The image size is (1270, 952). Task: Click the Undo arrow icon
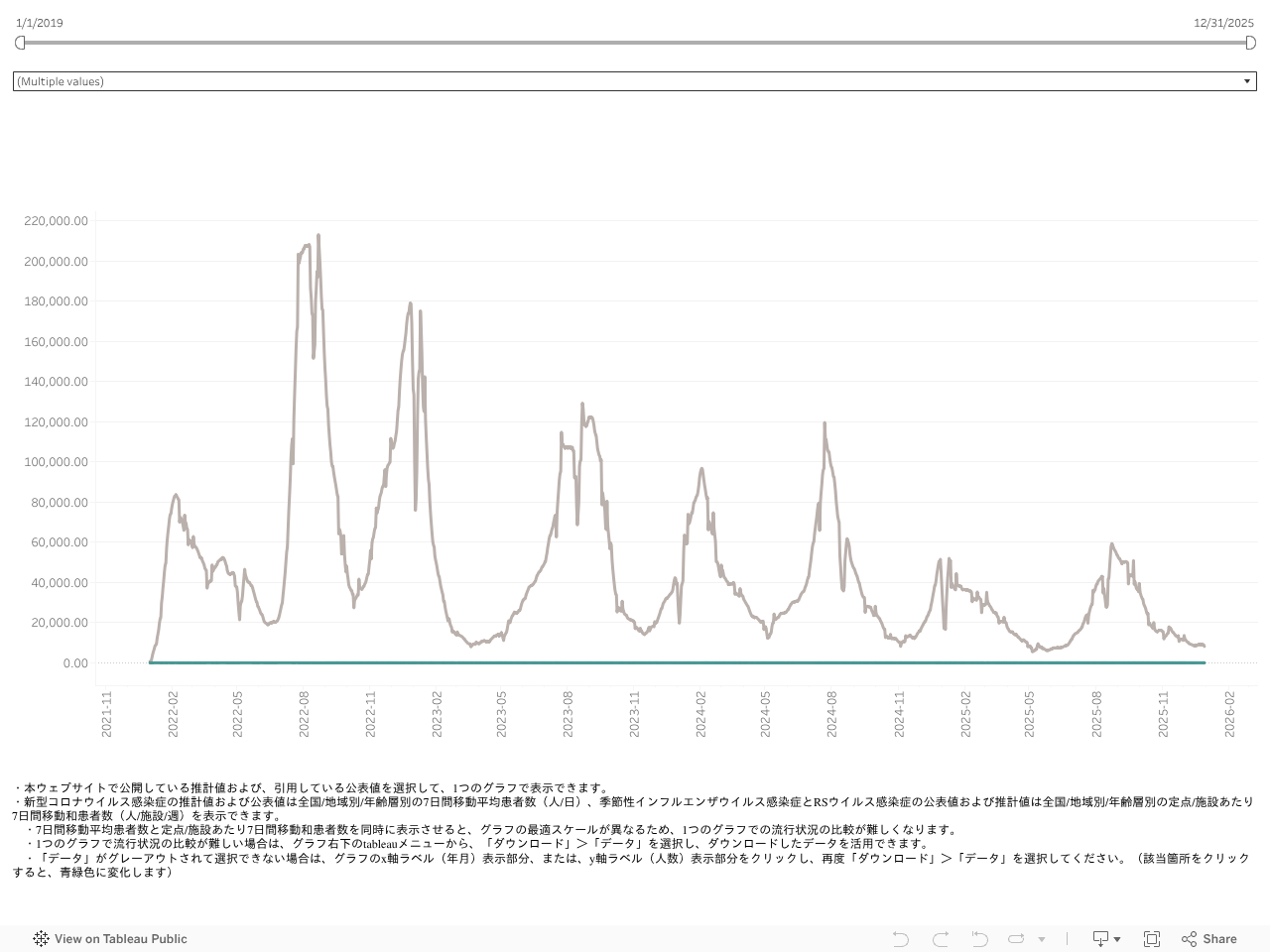900,939
